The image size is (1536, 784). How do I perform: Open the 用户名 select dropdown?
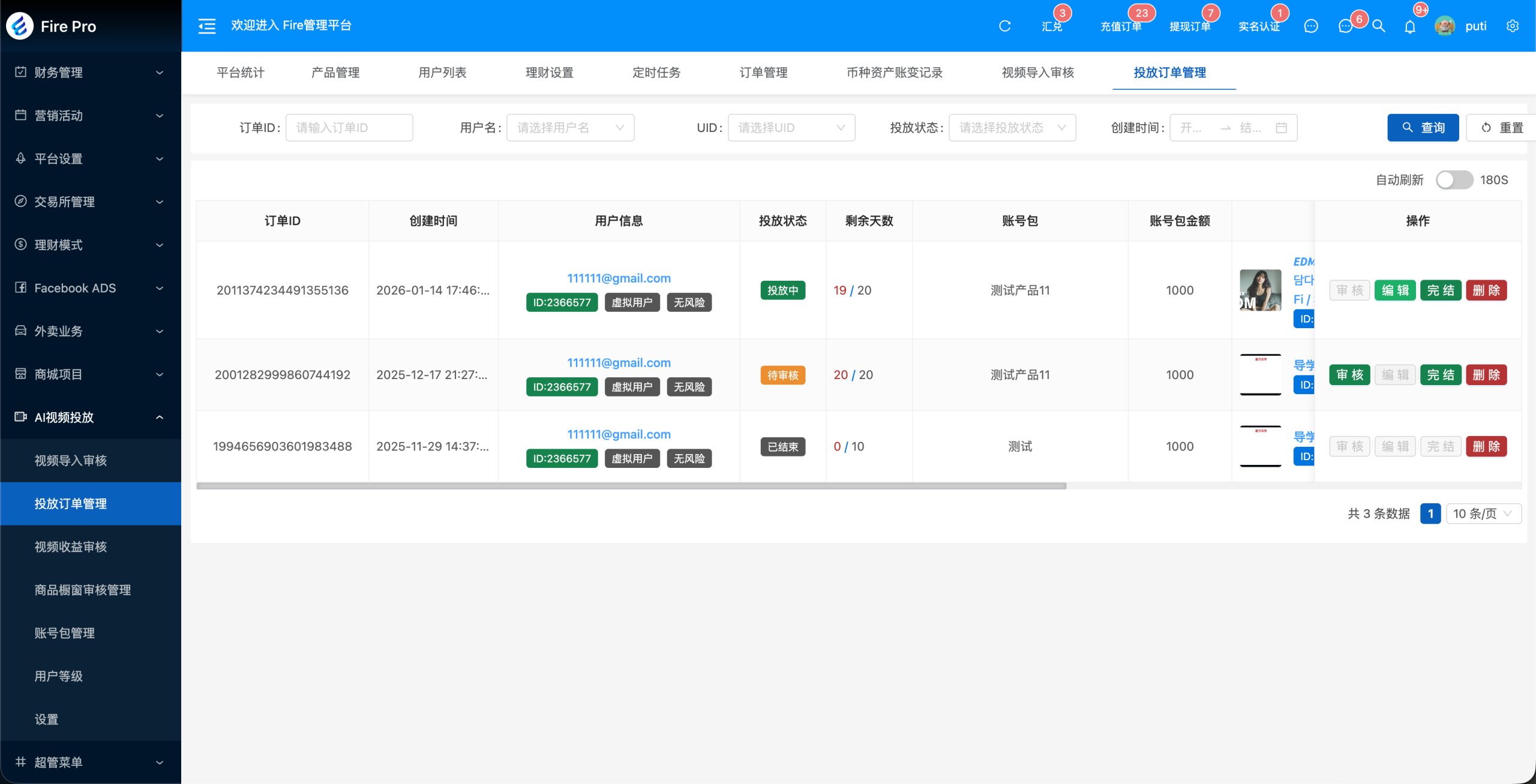pos(570,128)
